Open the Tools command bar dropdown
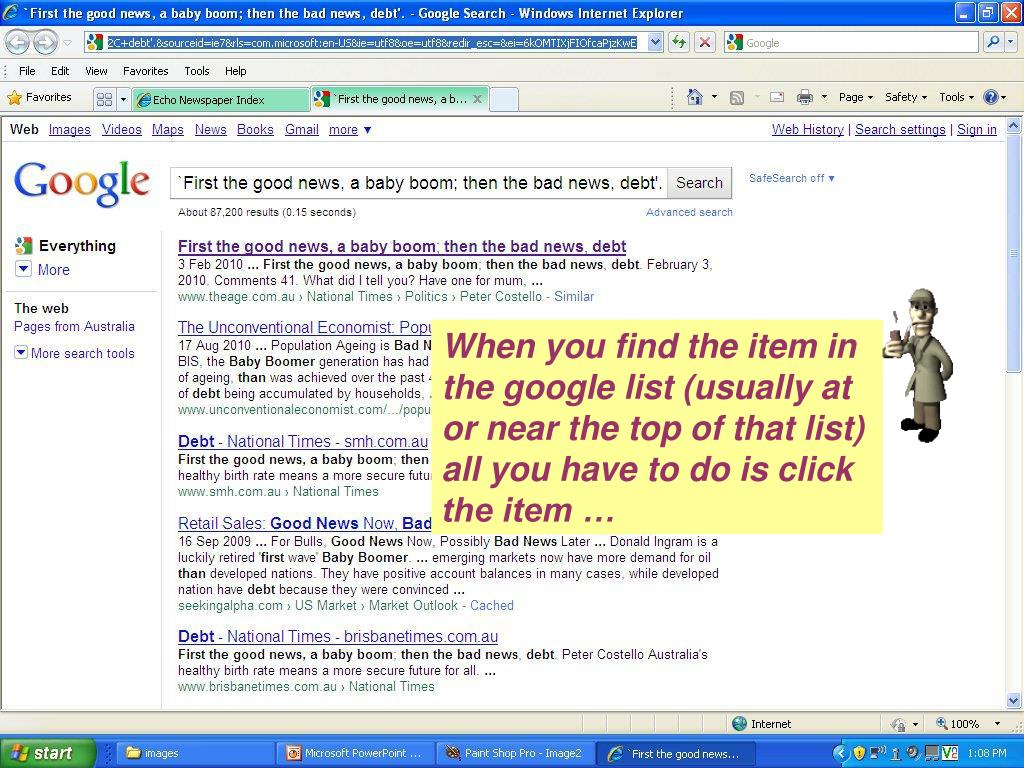The height and width of the screenshot is (768, 1024). tap(957, 97)
